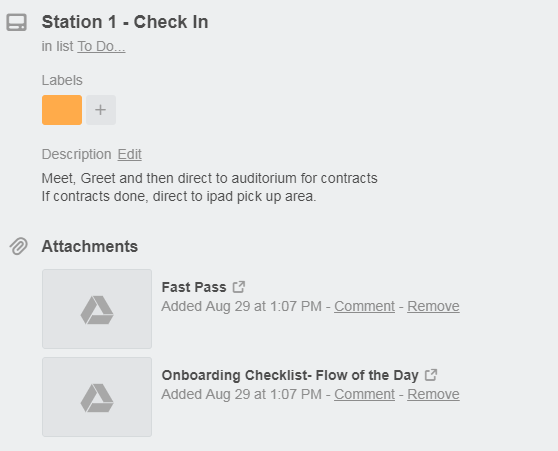The height and width of the screenshot is (451, 558).
Task: Open the To Do... list link
Action: click(x=101, y=46)
